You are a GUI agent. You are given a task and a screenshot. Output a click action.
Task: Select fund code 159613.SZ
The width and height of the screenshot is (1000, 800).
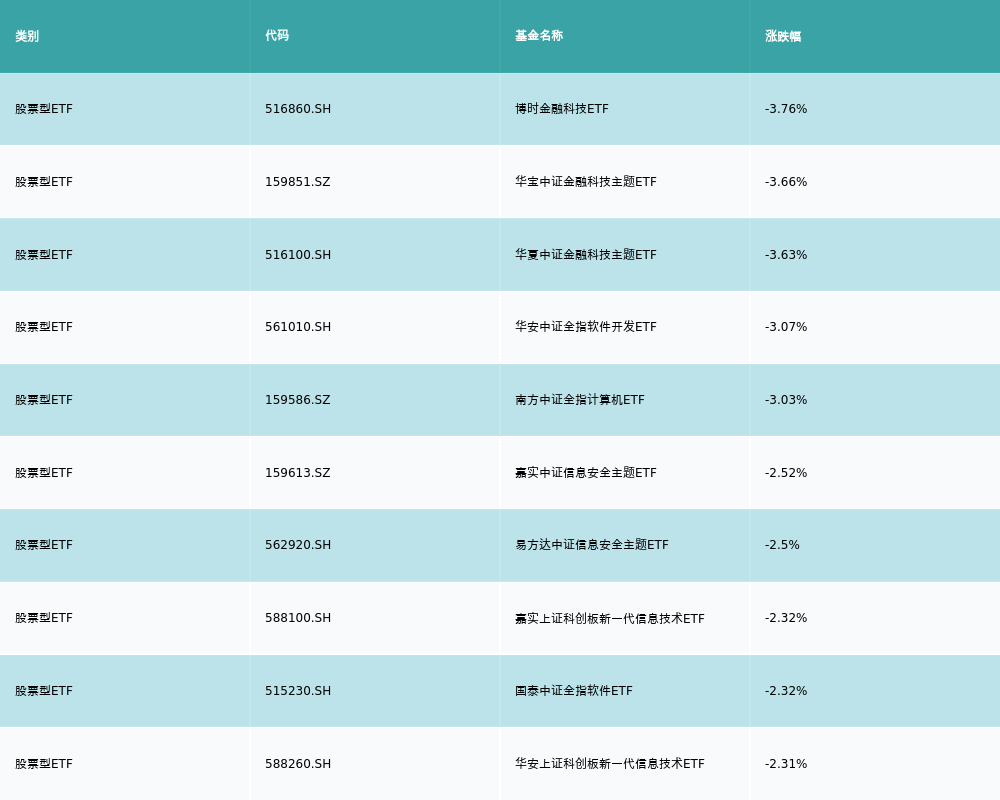(298, 473)
